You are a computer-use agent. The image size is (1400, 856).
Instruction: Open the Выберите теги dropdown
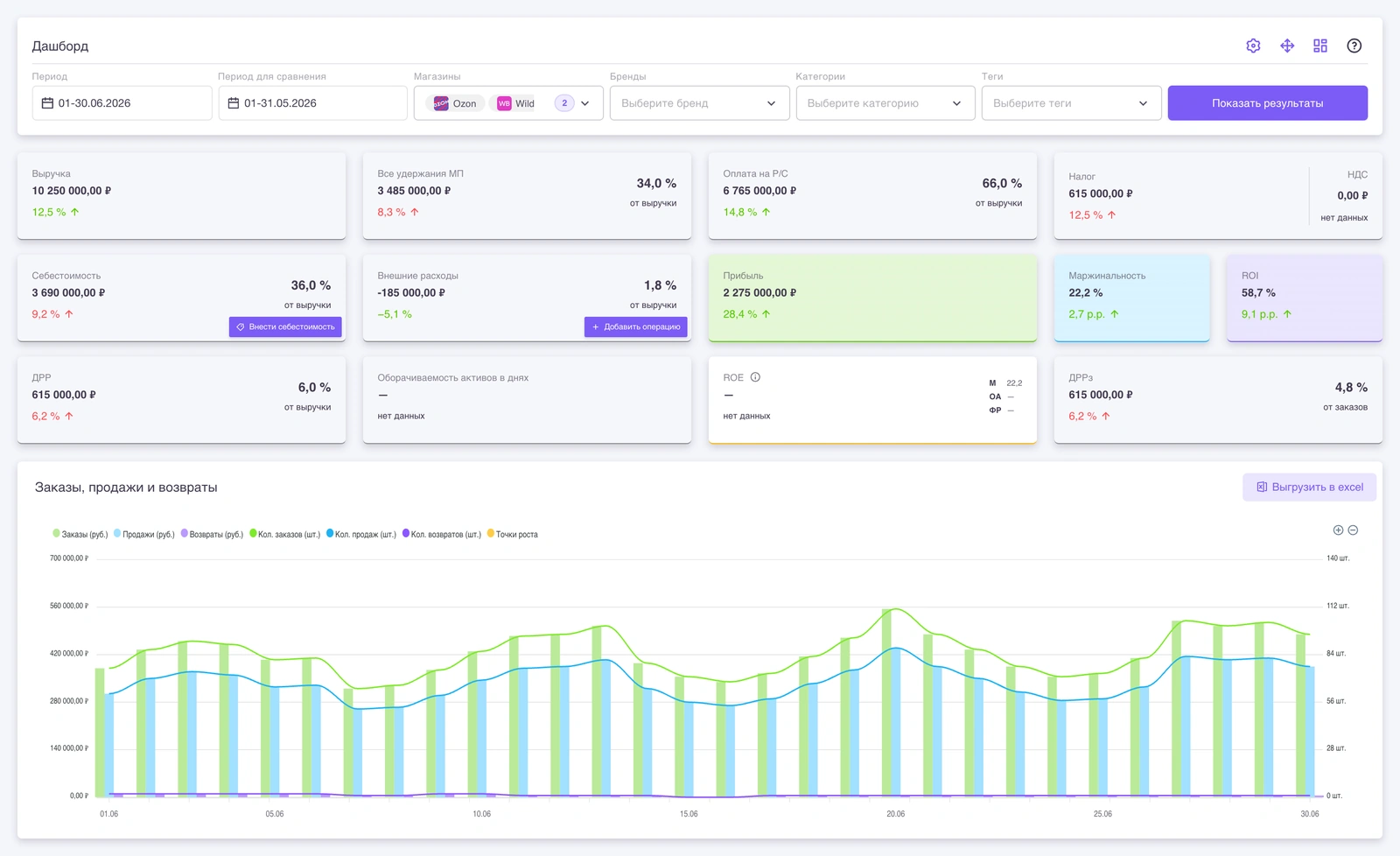(1071, 103)
